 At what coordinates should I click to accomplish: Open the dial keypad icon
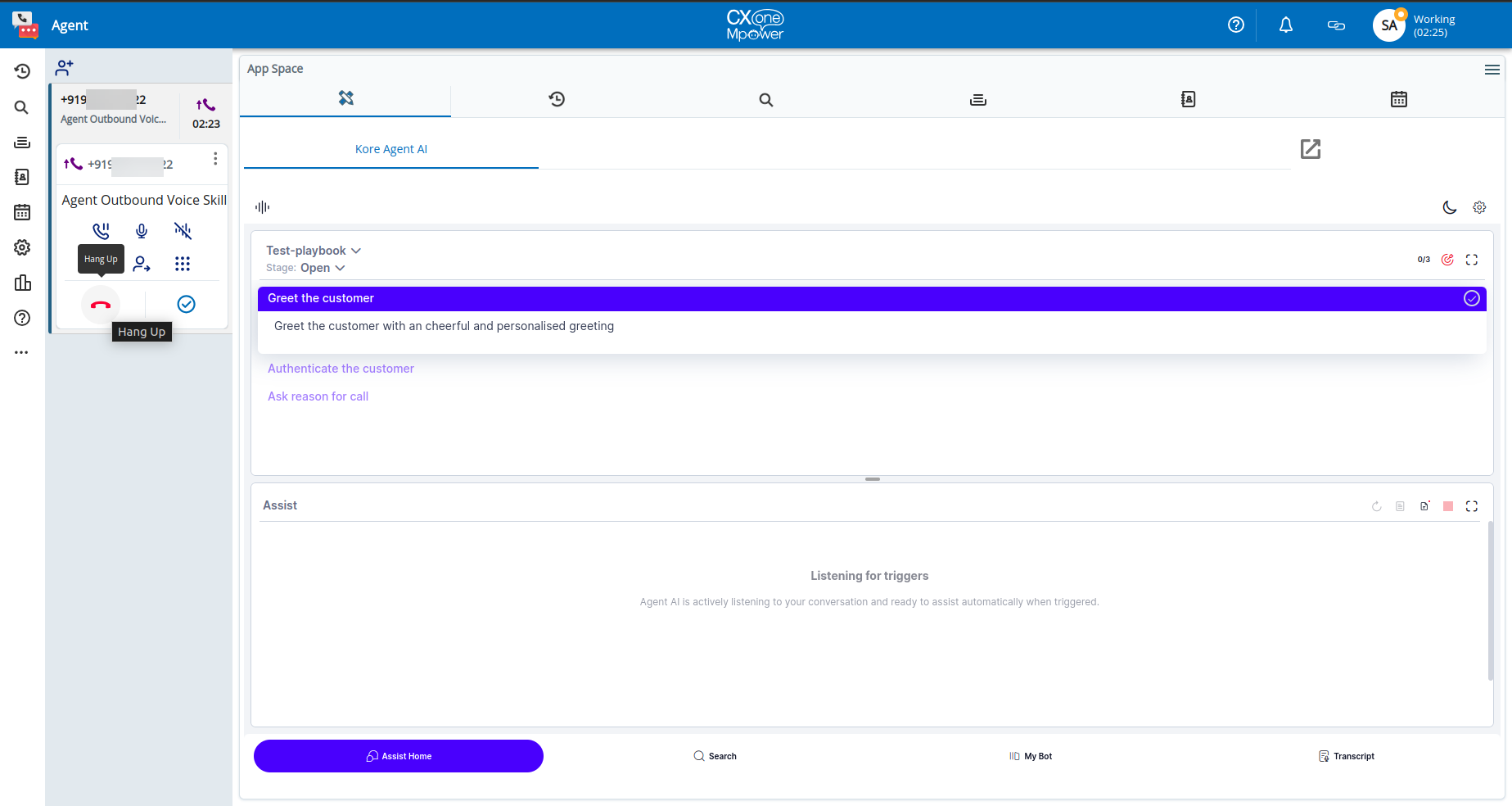tap(183, 264)
